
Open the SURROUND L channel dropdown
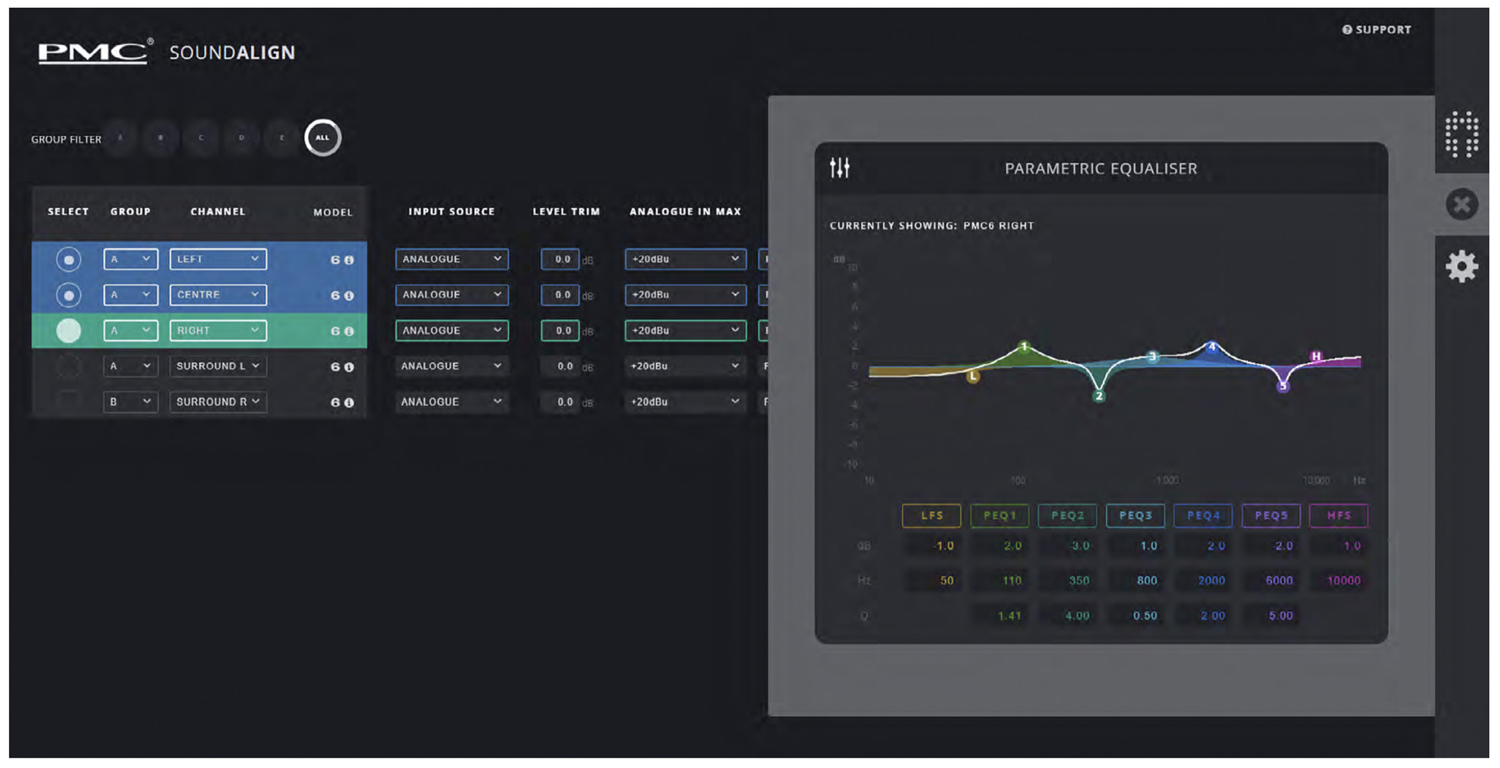pos(218,366)
